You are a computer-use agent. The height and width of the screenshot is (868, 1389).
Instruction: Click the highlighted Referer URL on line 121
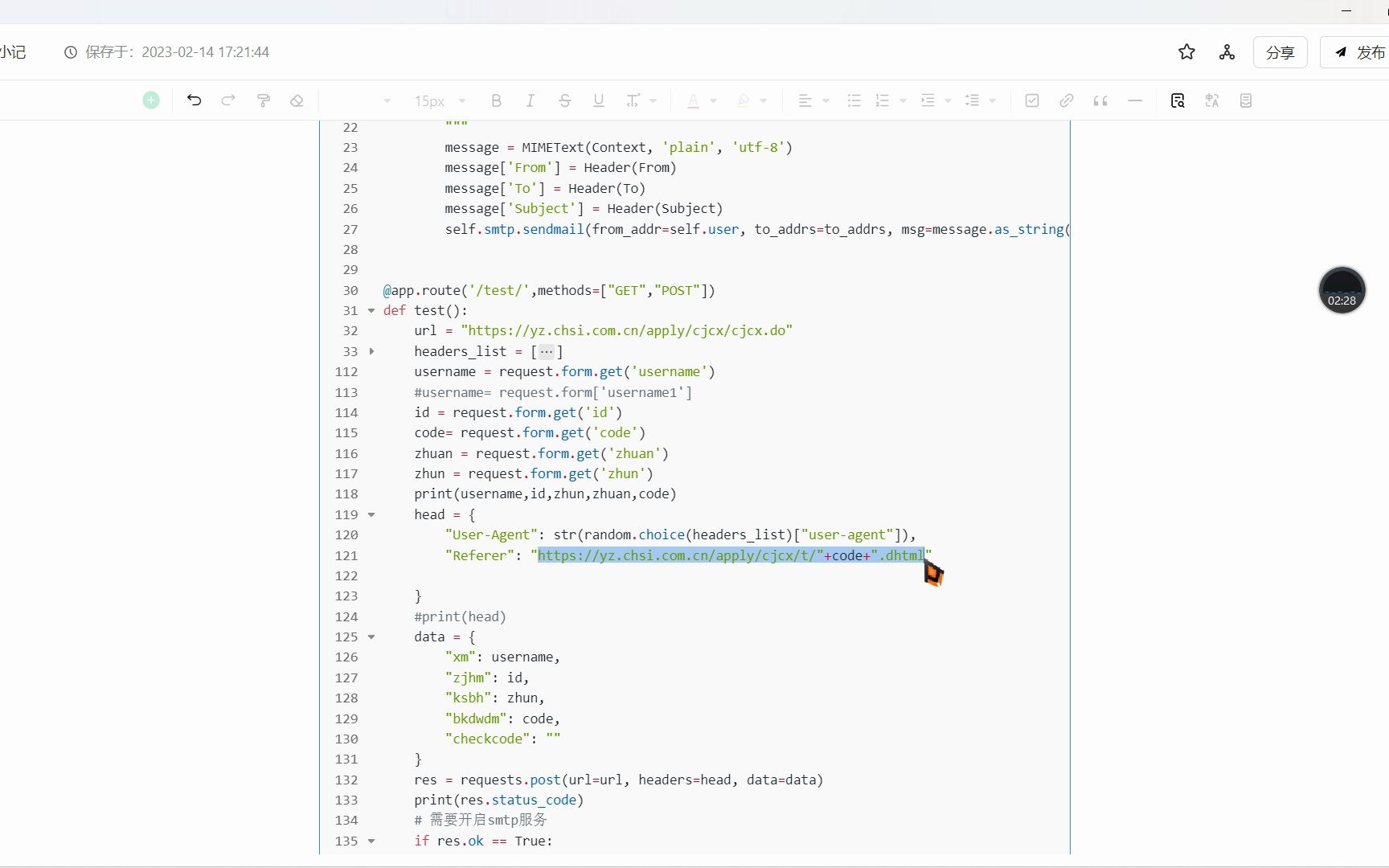click(x=731, y=555)
